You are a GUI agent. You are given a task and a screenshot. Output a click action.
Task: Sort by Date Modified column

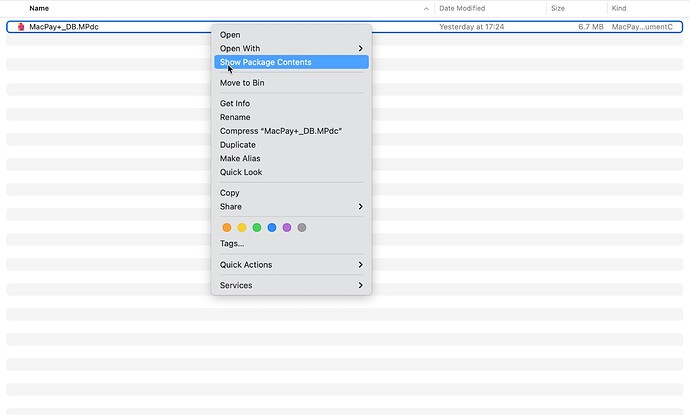462,8
